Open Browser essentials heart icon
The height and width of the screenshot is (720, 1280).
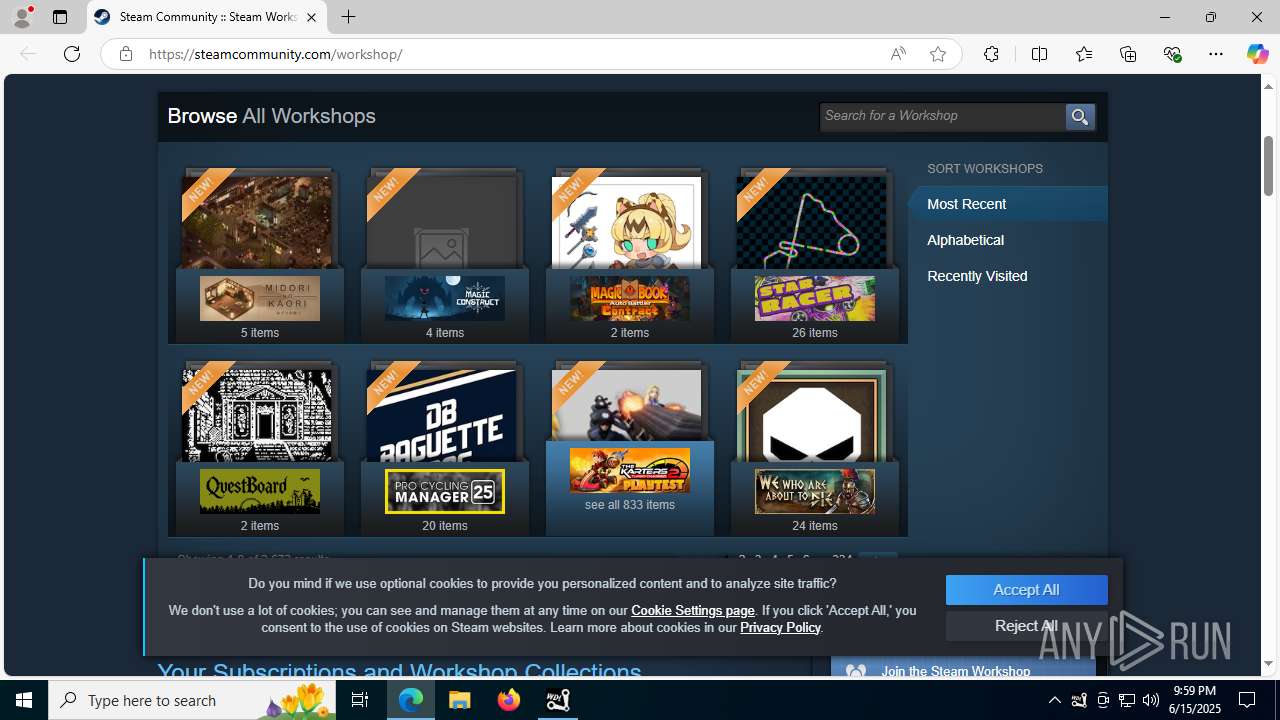tap(1172, 54)
